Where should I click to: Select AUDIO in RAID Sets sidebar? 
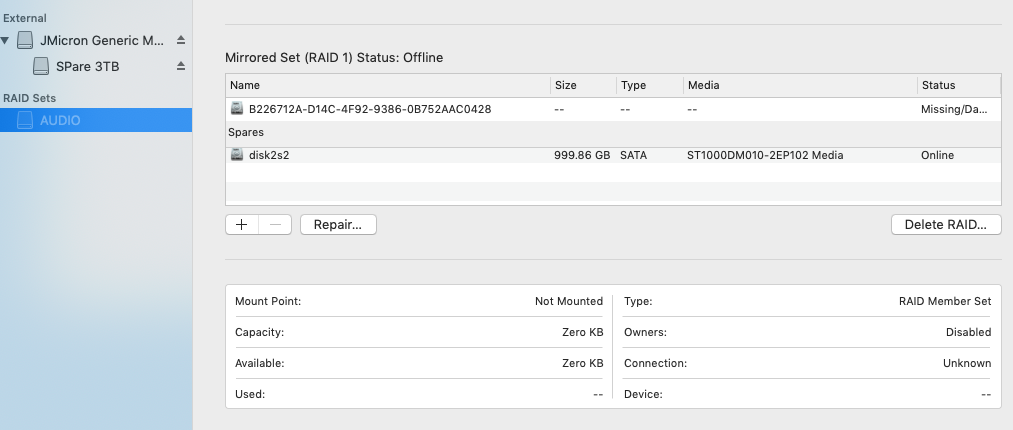tap(61, 121)
